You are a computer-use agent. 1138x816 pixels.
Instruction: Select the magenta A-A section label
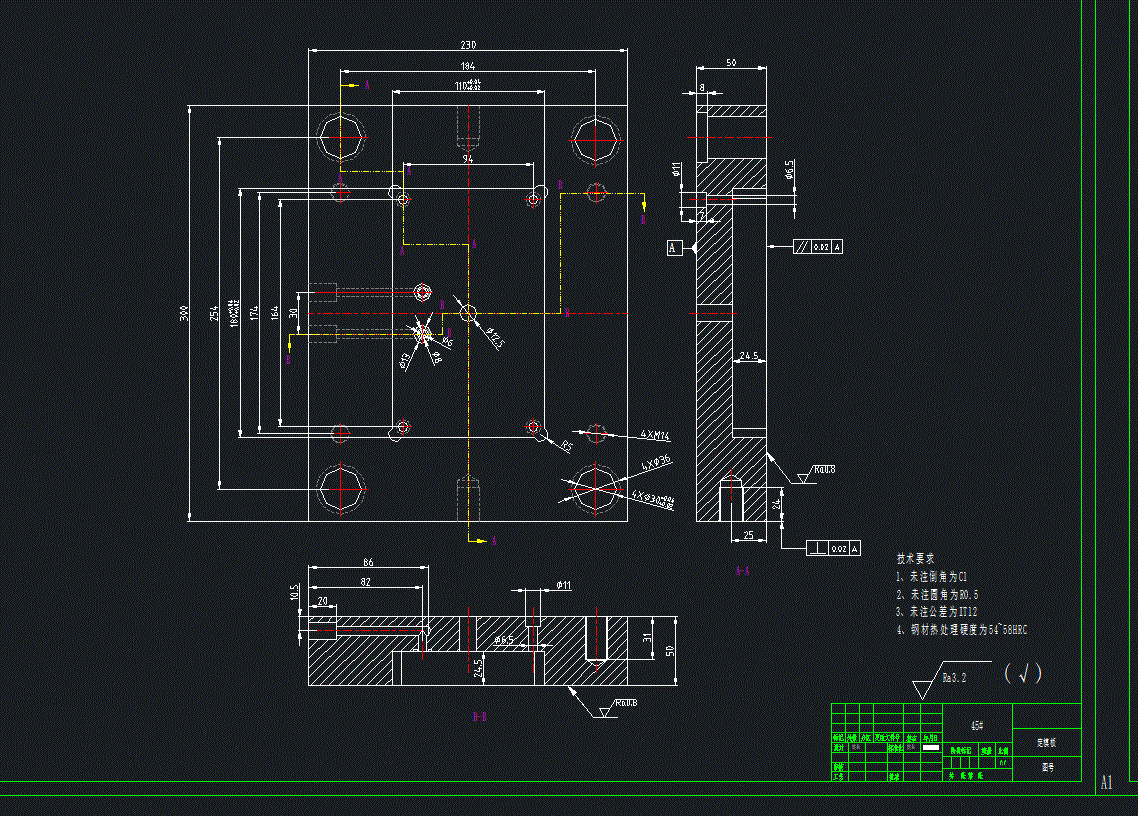tap(742, 571)
